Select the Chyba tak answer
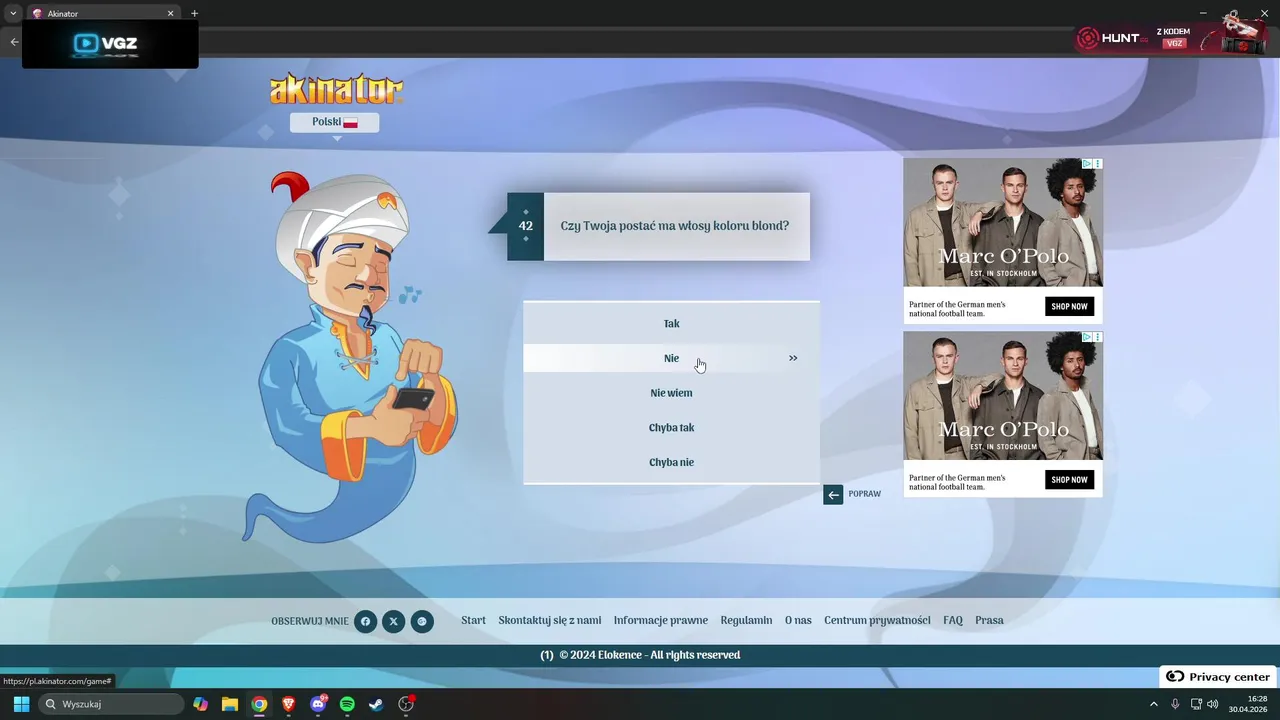 (671, 428)
